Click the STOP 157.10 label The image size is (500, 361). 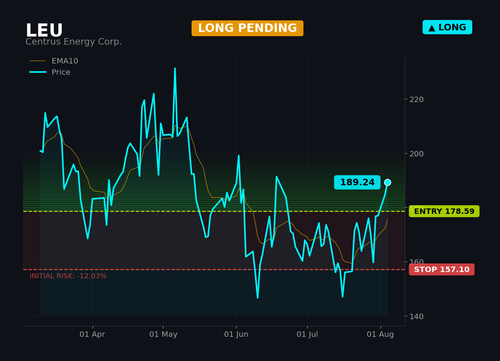[442, 269]
